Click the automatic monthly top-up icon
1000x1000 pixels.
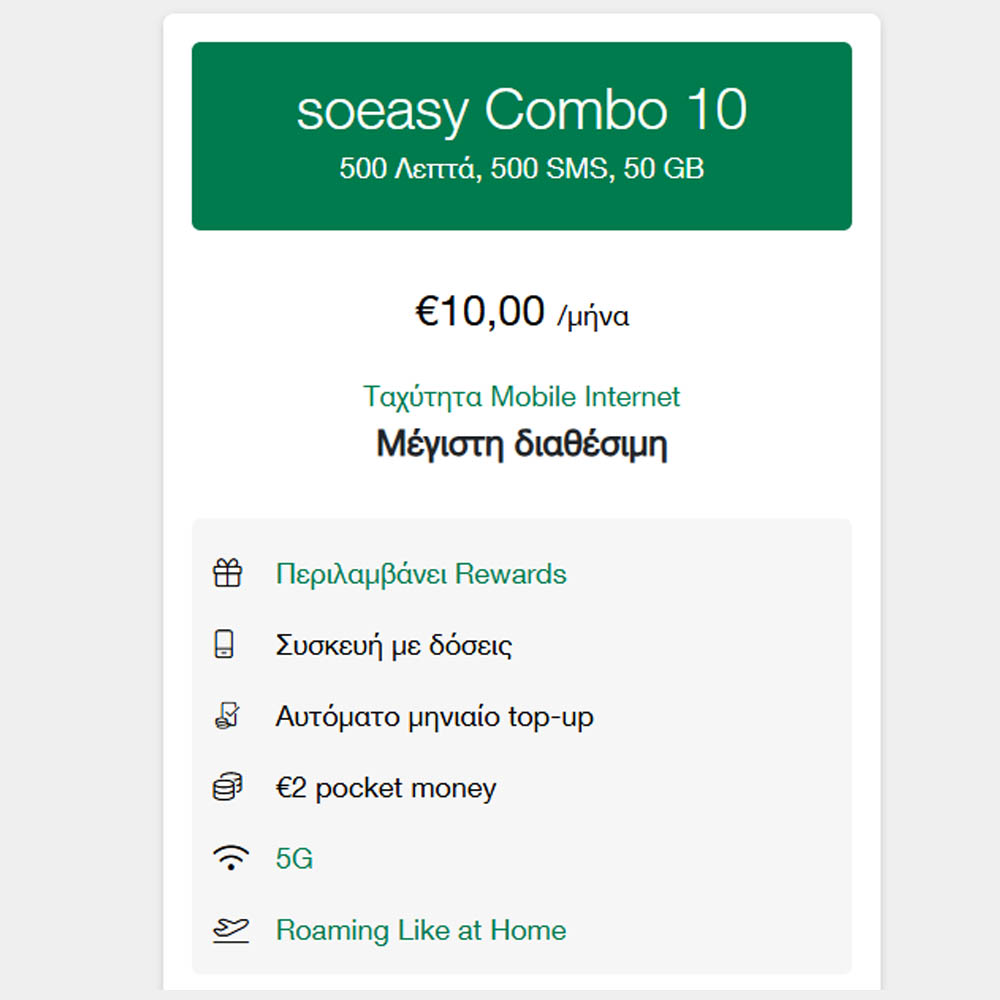pyautogui.click(x=228, y=716)
